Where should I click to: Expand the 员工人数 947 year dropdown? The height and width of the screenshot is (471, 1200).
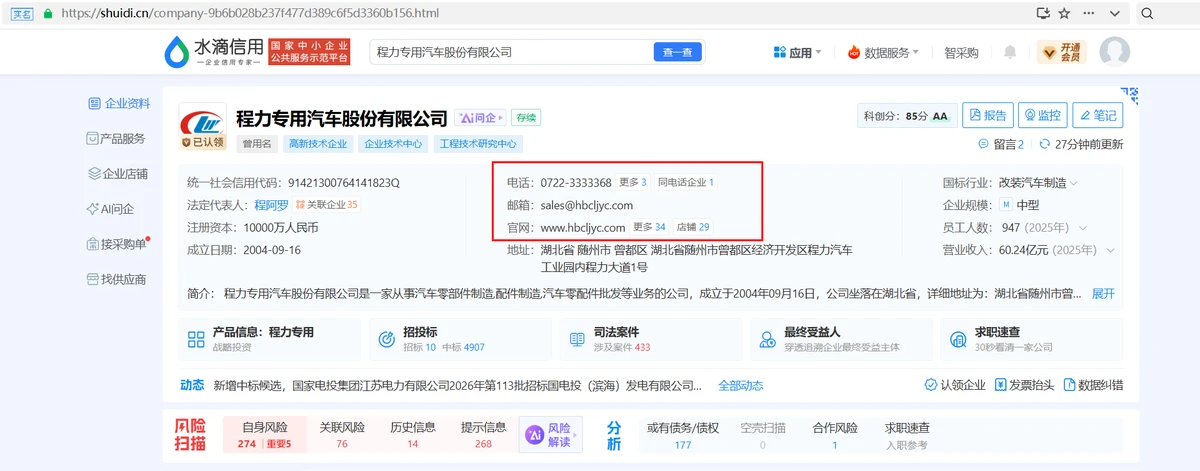point(1082,228)
